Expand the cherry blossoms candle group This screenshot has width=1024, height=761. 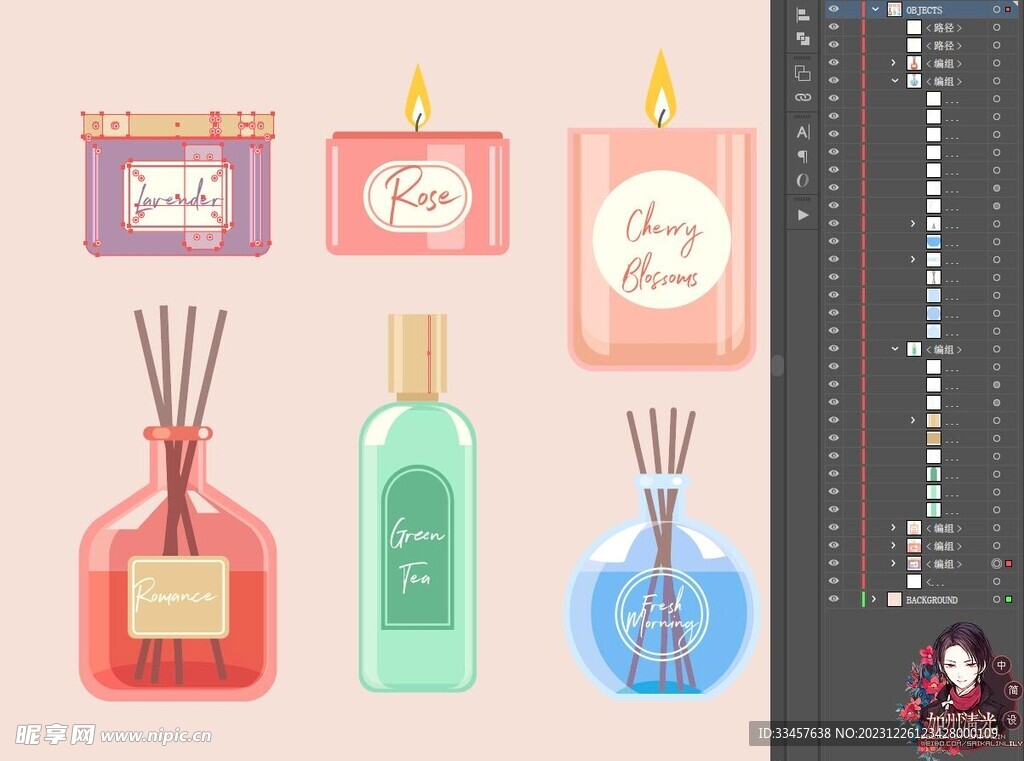click(893, 528)
